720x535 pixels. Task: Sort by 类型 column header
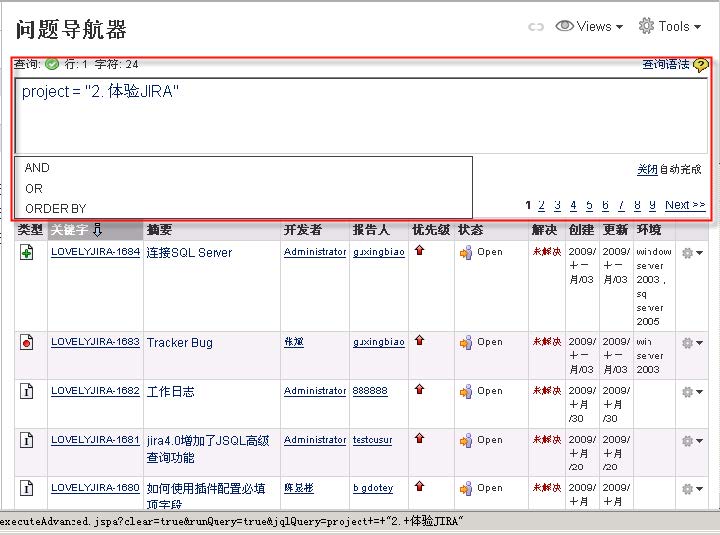click(30, 230)
